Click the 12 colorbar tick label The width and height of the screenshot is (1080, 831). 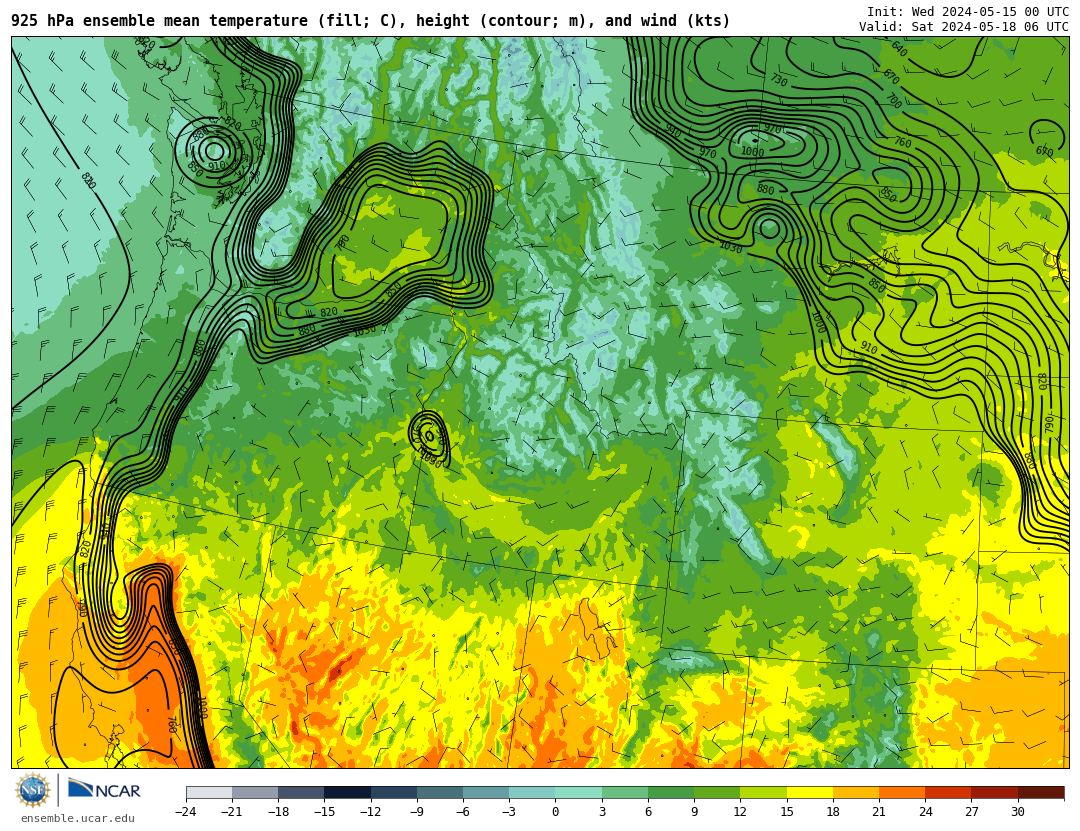[x=740, y=812]
